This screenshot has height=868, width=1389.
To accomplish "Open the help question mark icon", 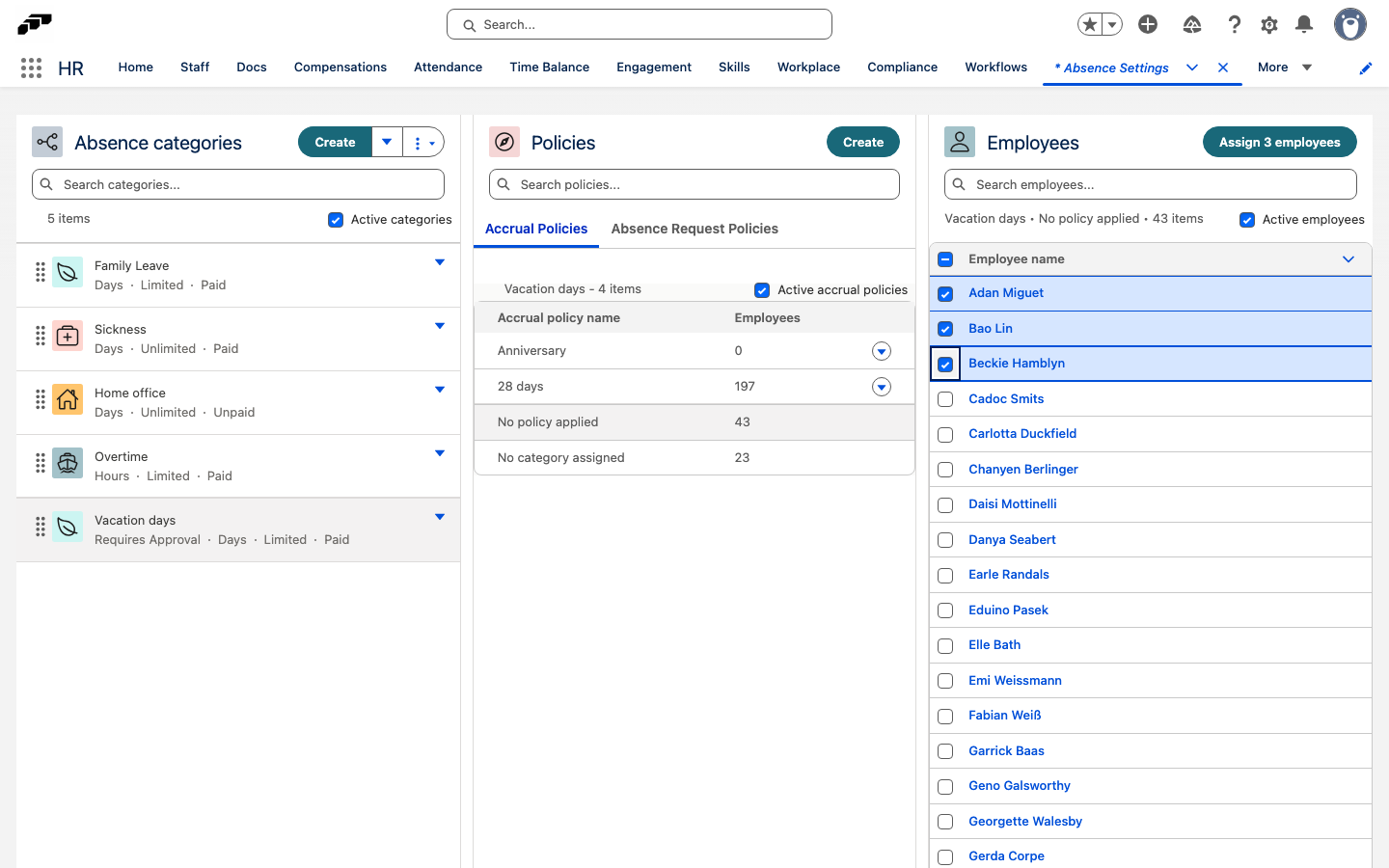I will pyautogui.click(x=1234, y=25).
